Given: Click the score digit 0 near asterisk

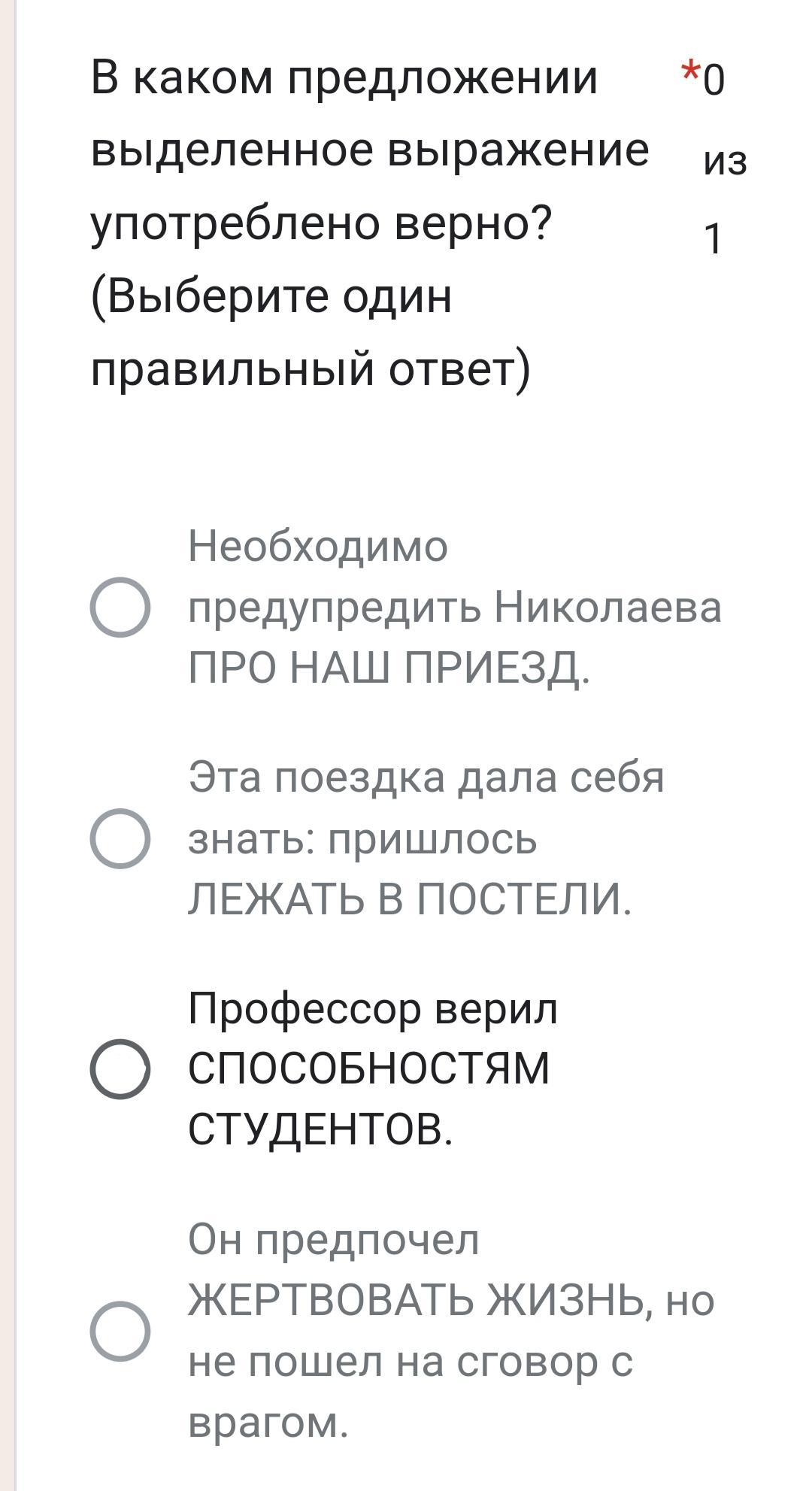Looking at the screenshot, I should click(714, 80).
